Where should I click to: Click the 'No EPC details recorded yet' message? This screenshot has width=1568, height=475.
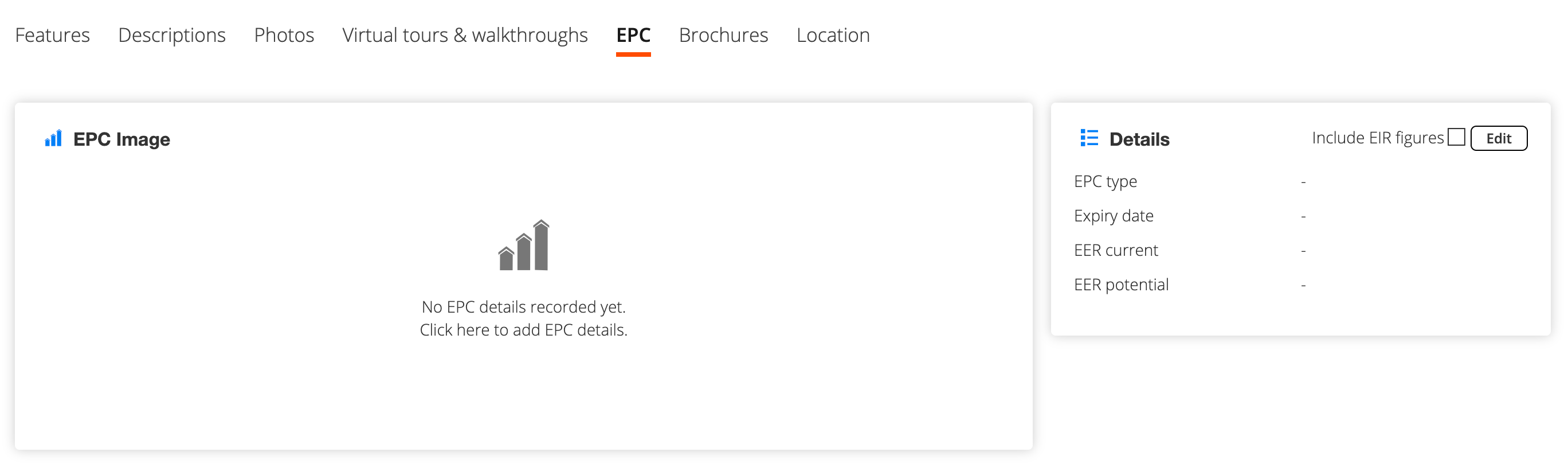pos(523,307)
